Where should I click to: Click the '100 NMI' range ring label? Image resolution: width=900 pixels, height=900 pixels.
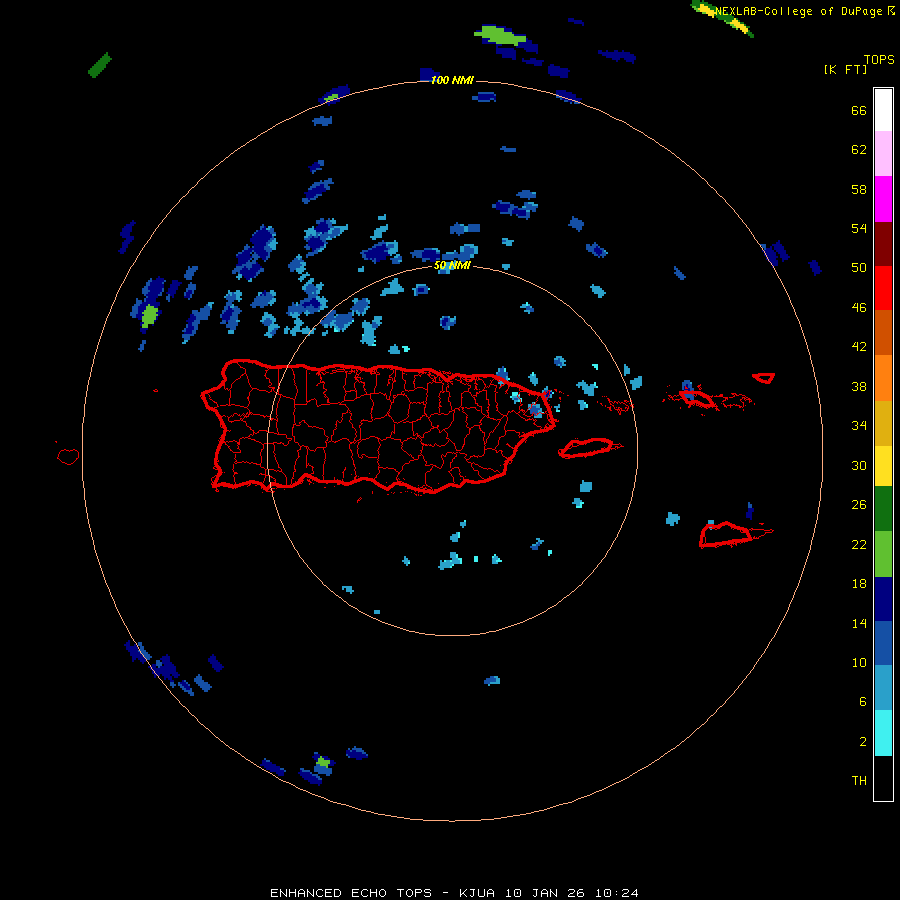pyautogui.click(x=452, y=80)
